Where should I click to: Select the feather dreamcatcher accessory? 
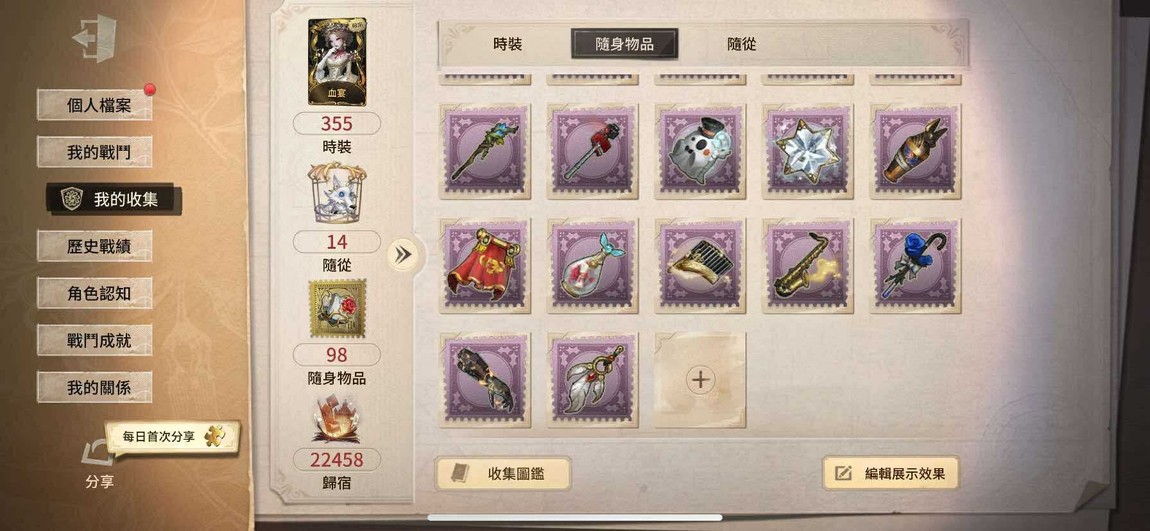pos(593,380)
